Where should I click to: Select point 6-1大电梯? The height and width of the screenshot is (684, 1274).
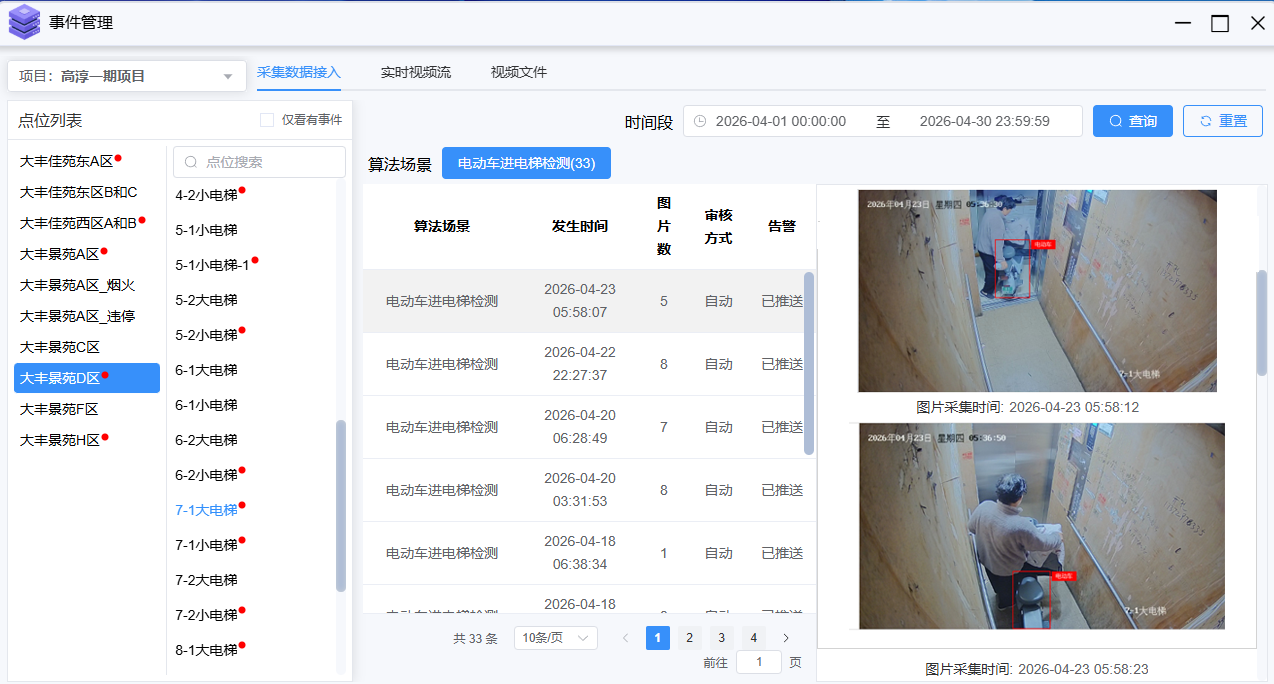206,370
